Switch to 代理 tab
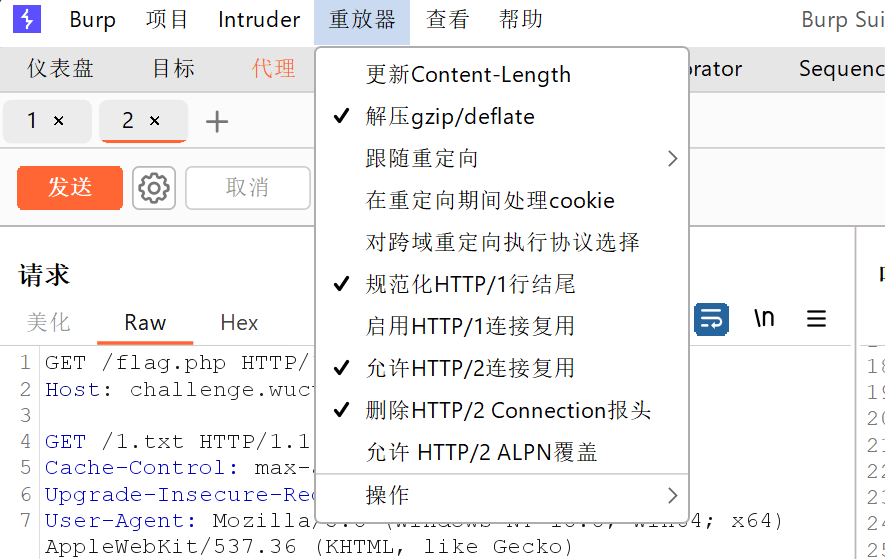 (273, 69)
